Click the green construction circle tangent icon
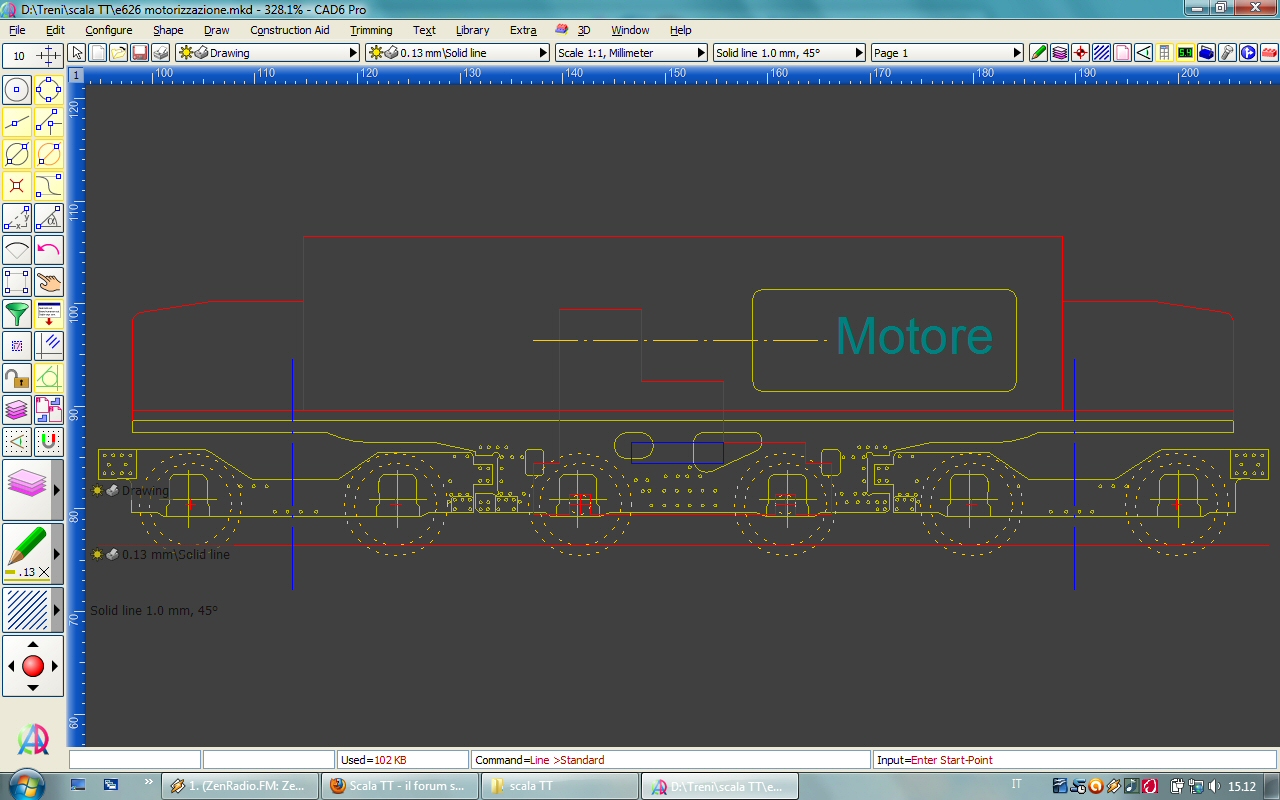The image size is (1280, 800). coord(49,378)
